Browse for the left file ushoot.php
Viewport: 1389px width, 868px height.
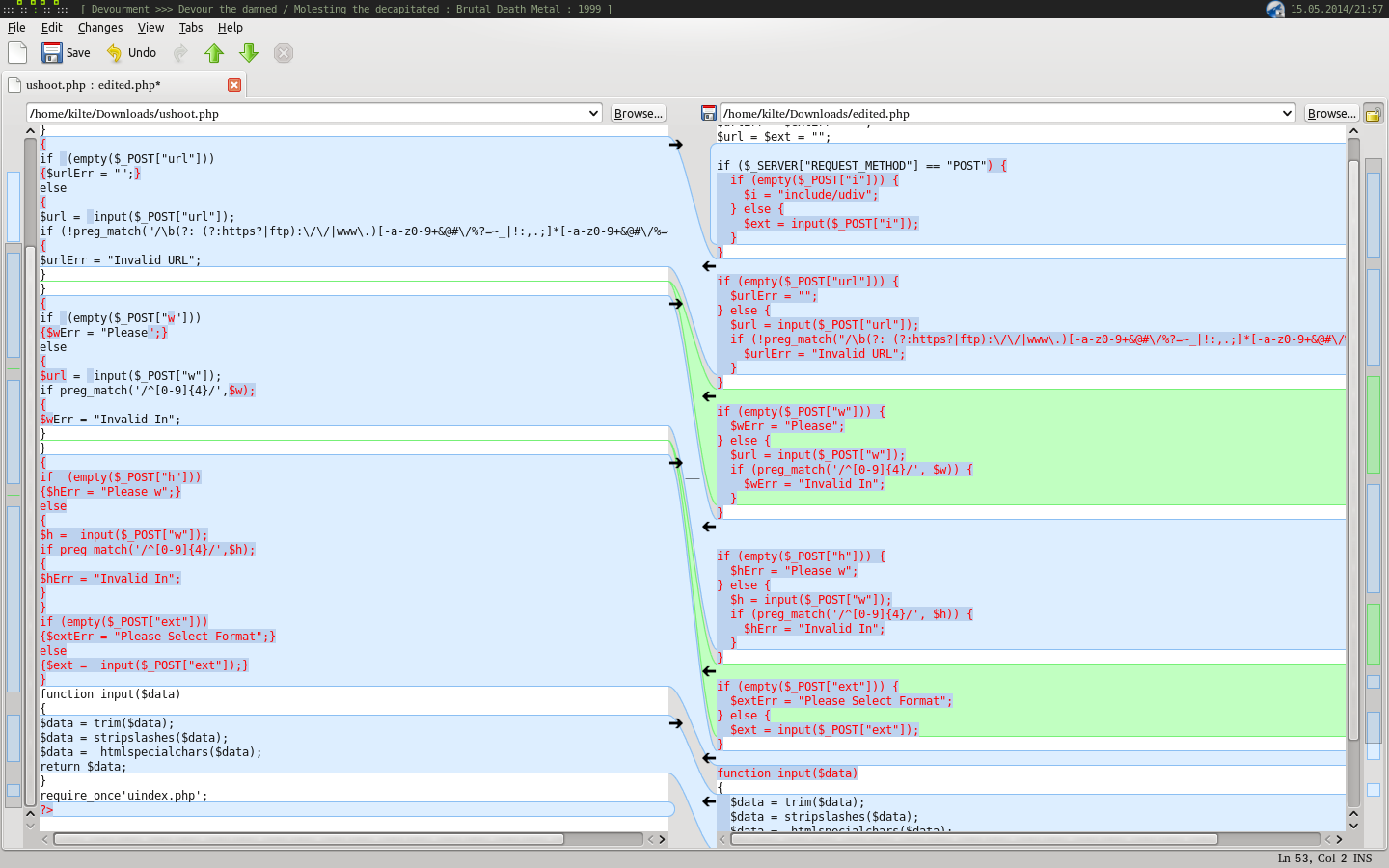[x=639, y=114]
